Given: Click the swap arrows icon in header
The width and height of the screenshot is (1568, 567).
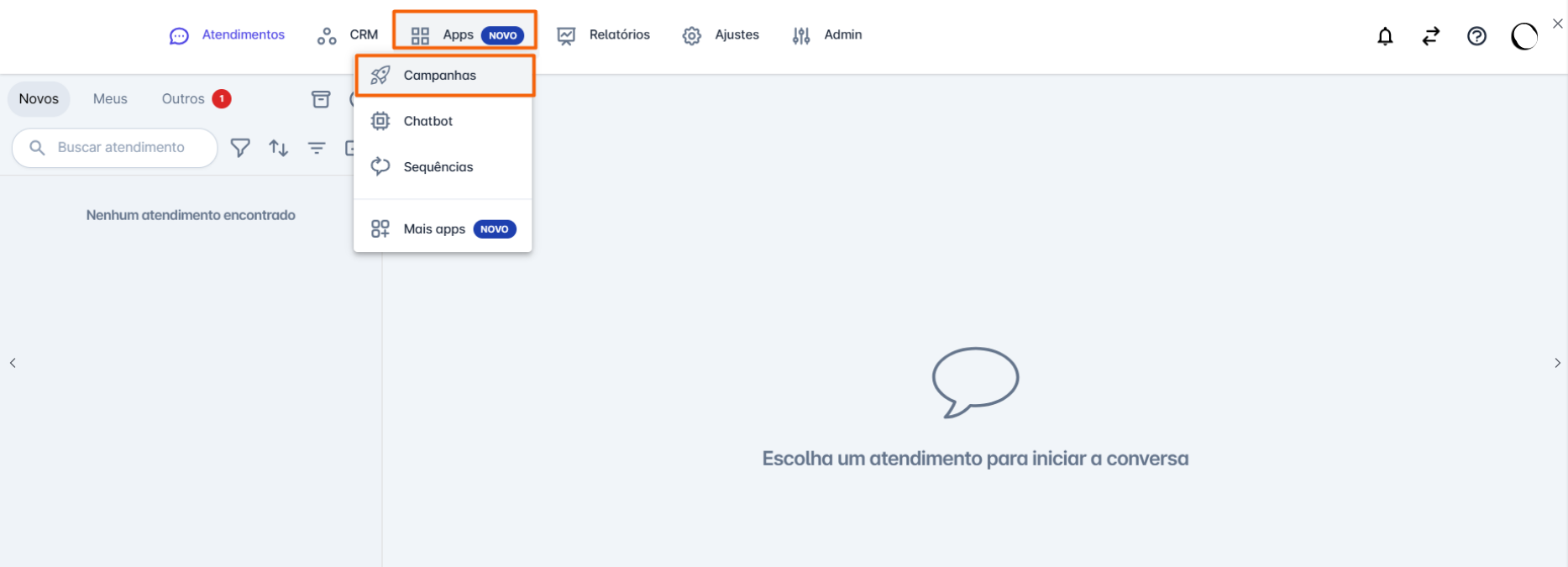Looking at the screenshot, I should [1431, 36].
